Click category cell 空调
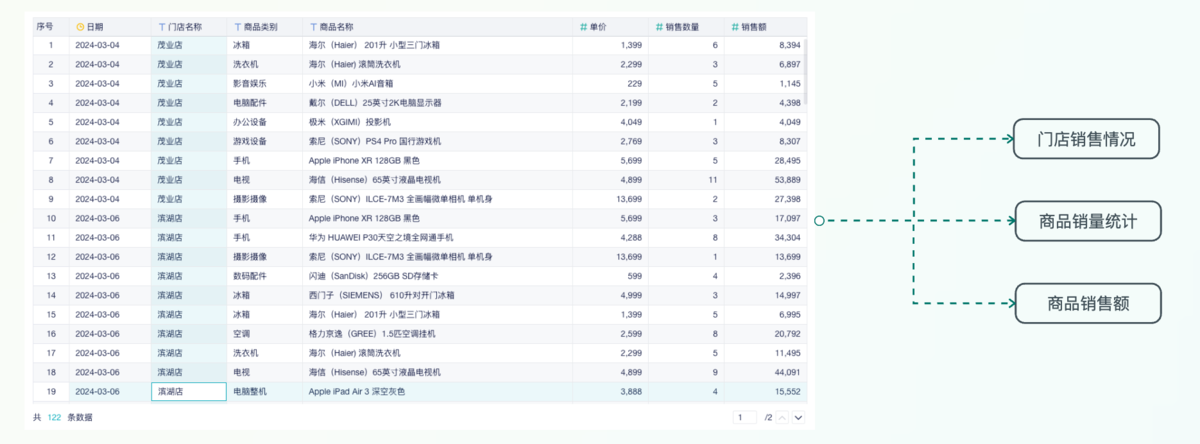 tap(264, 334)
